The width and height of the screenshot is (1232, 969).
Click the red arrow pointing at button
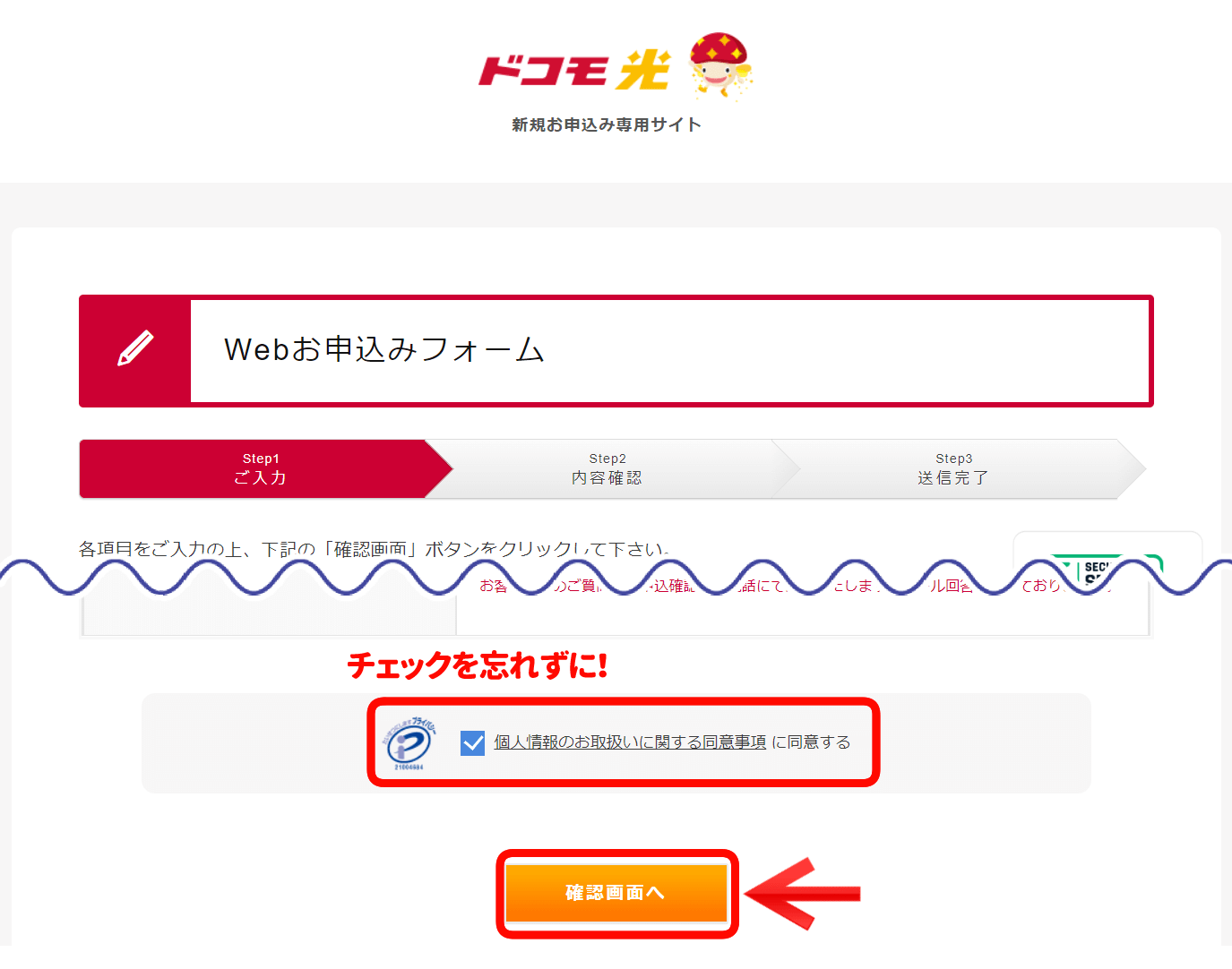(x=802, y=894)
